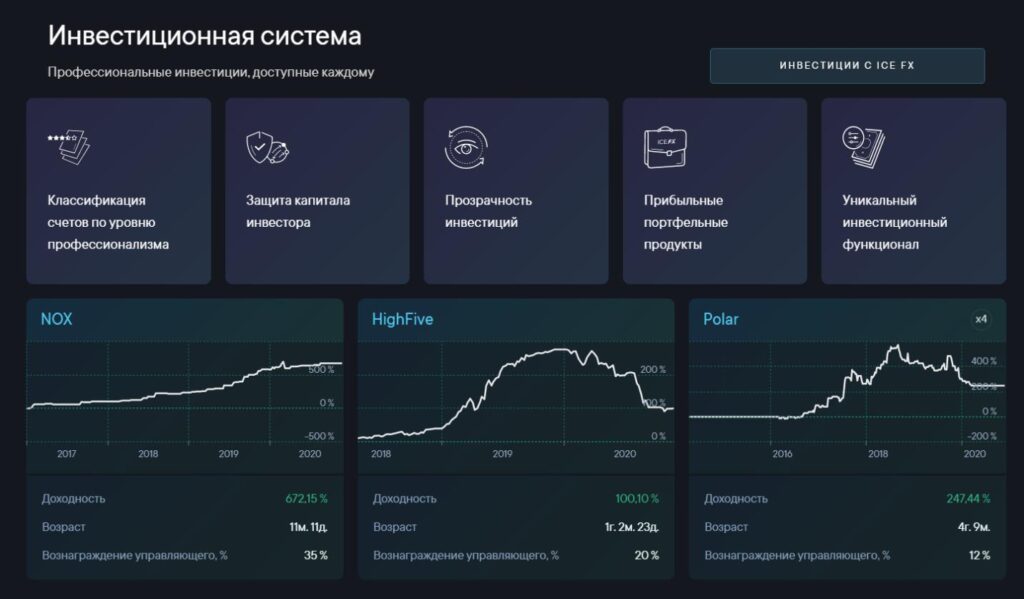Click the ICE FX briefcase icon
Image resolution: width=1024 pixels, height=599 pixels.
[x=665, y=148]
